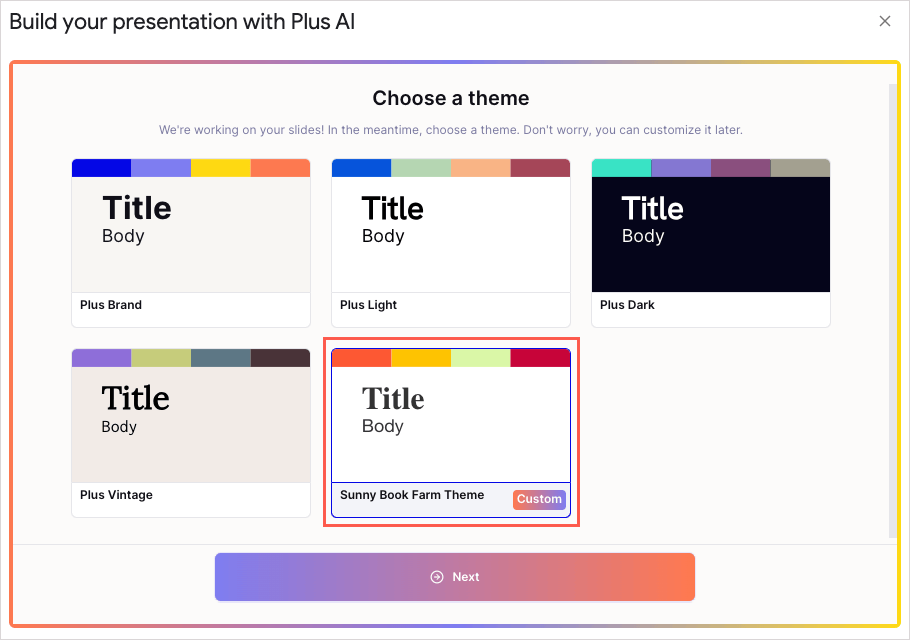Click the arrow icon on Next button
This screenshot has width=910, height=640.
pos(436,577)
